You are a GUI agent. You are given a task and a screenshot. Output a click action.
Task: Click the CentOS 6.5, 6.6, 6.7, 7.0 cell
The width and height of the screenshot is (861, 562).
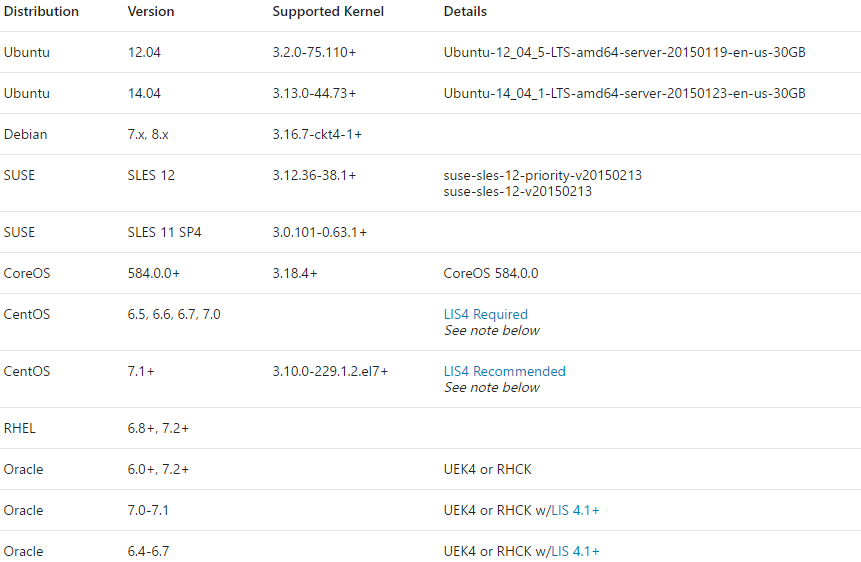(x=174, y=314)
